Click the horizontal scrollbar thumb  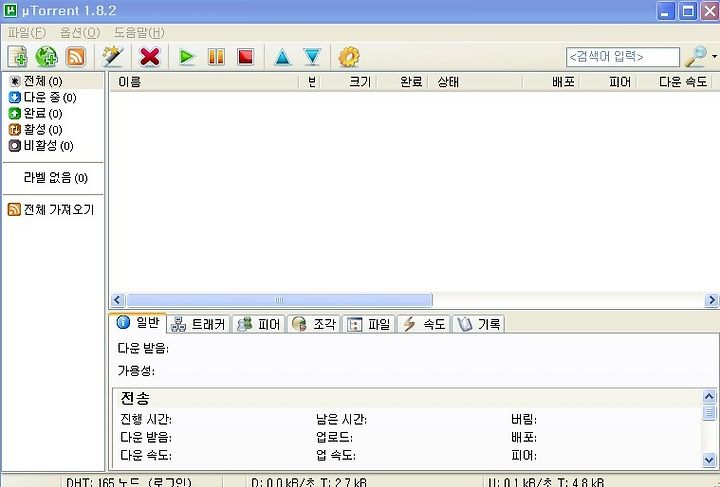tap(279, 300)
